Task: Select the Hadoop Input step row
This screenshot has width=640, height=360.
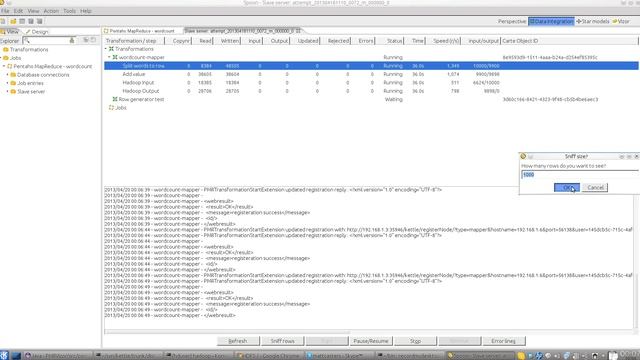Action: [371, 82]
